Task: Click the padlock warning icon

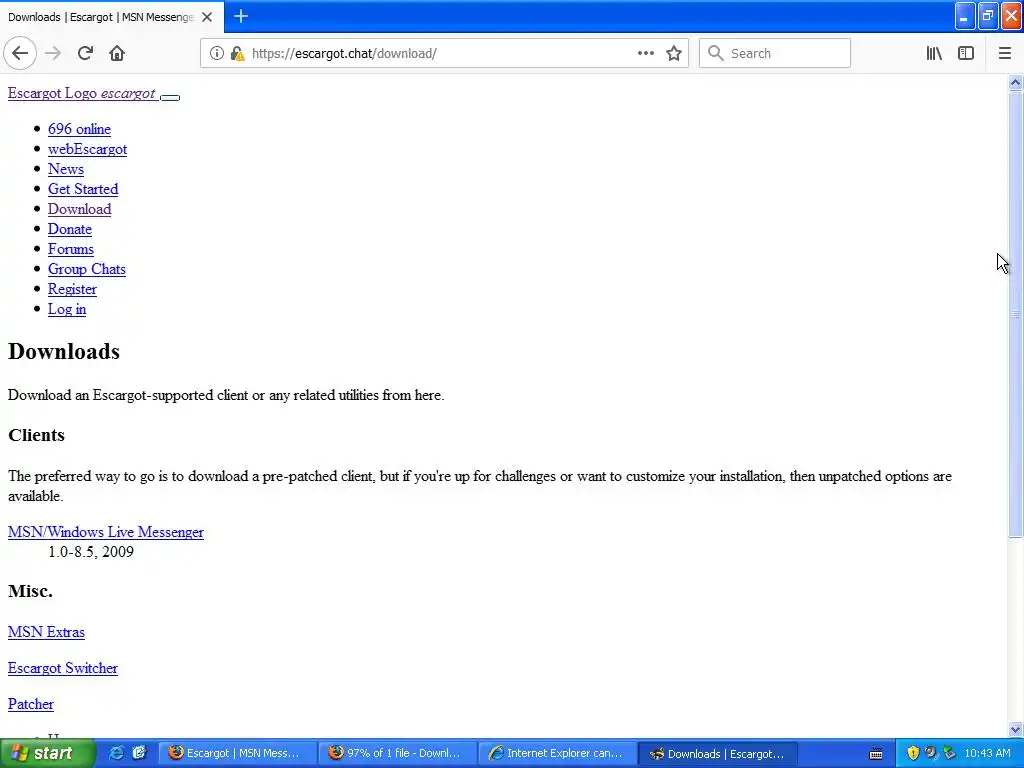Action: 237,54
